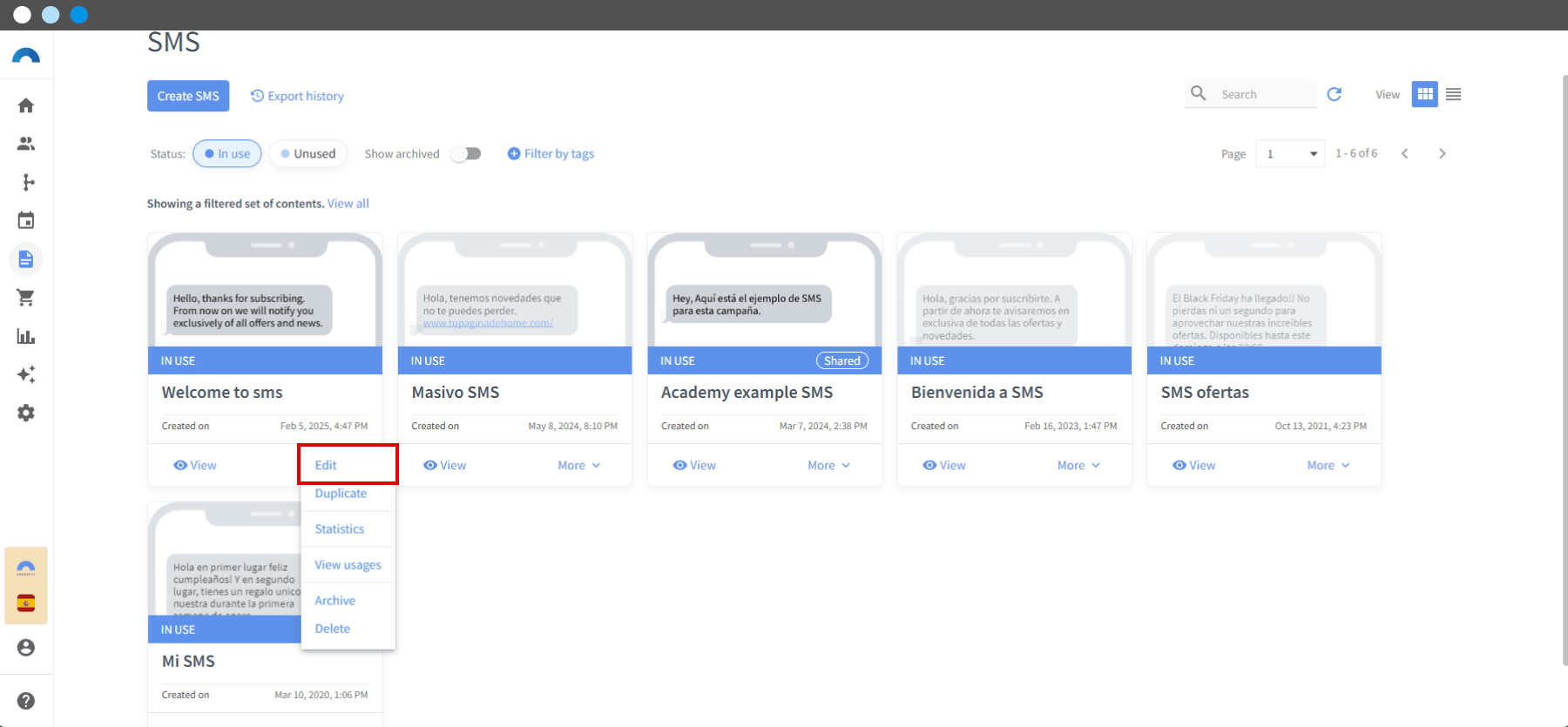Toggle the Show archived switch
Image resolution: width=1568 pixels, height=727 pixels.
tap(466, 153)
